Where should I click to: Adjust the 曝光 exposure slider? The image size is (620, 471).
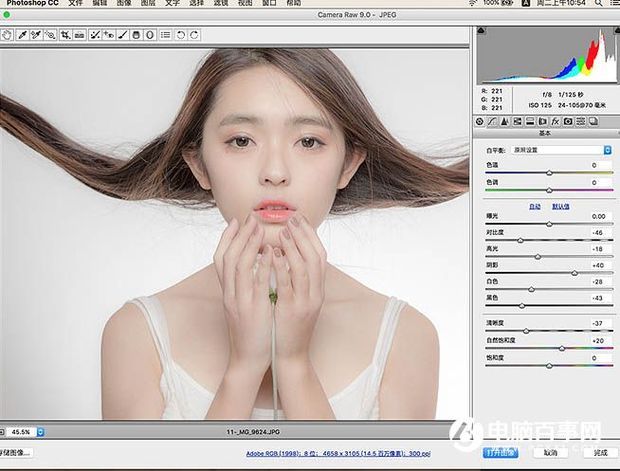[549, 224]
